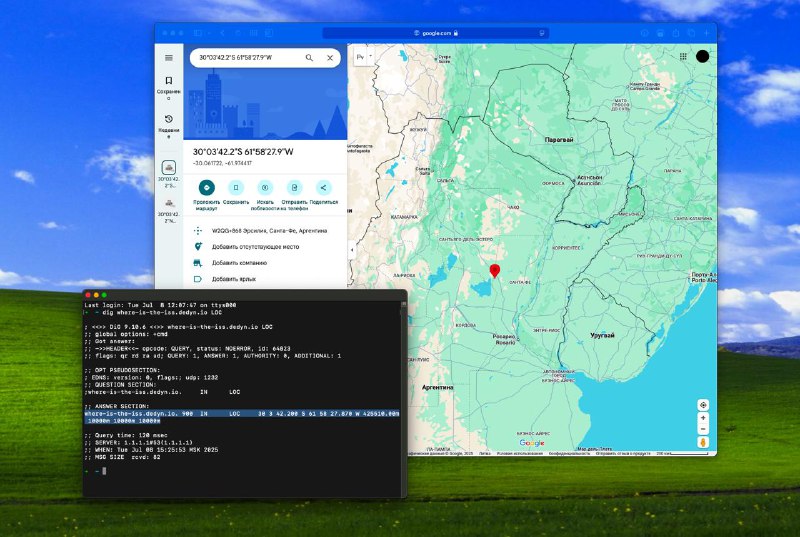Open the Google account avatar

point(702,57)
